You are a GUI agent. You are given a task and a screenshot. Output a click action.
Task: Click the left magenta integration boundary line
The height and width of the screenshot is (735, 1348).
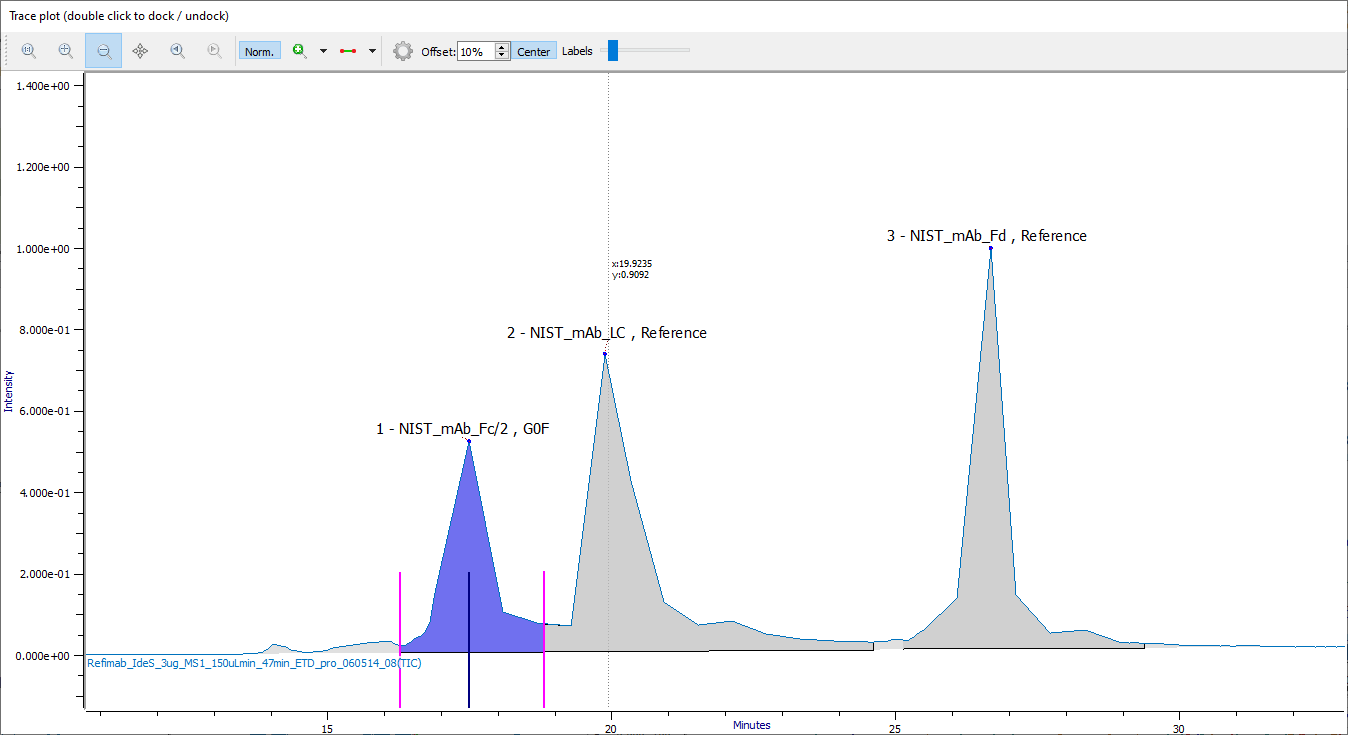[x=400, y=640]
